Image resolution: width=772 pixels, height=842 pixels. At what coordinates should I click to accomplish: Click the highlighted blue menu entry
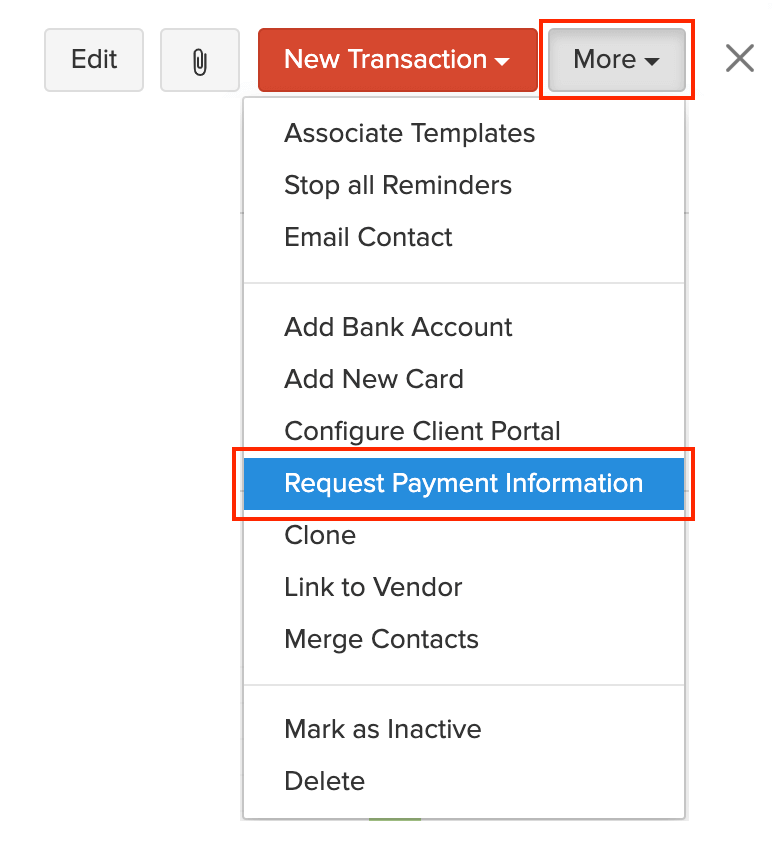463,483
